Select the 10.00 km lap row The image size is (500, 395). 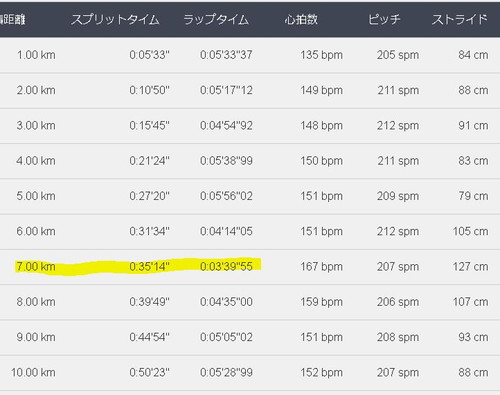click(250, 373)
